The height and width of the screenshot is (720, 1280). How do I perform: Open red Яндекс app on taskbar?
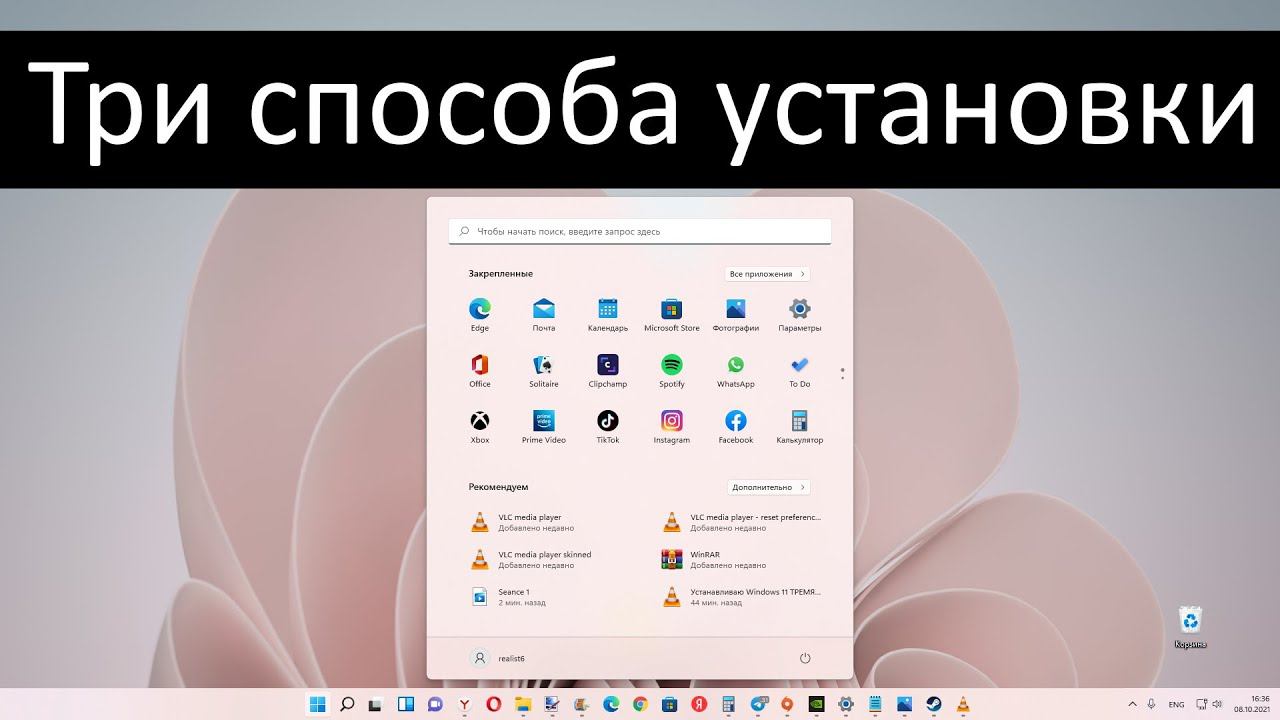[x=699, y=704]
